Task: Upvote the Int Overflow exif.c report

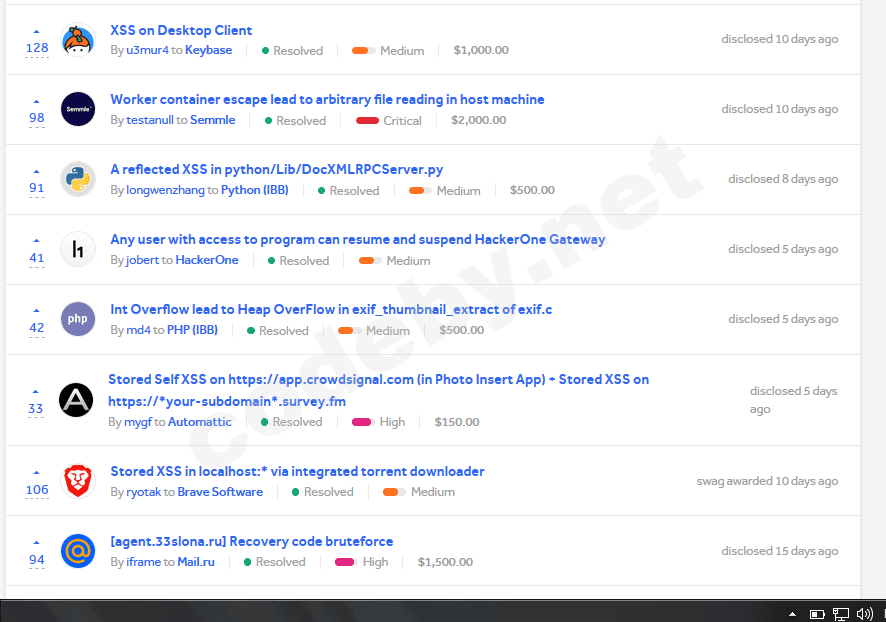Action: [37, 311]
